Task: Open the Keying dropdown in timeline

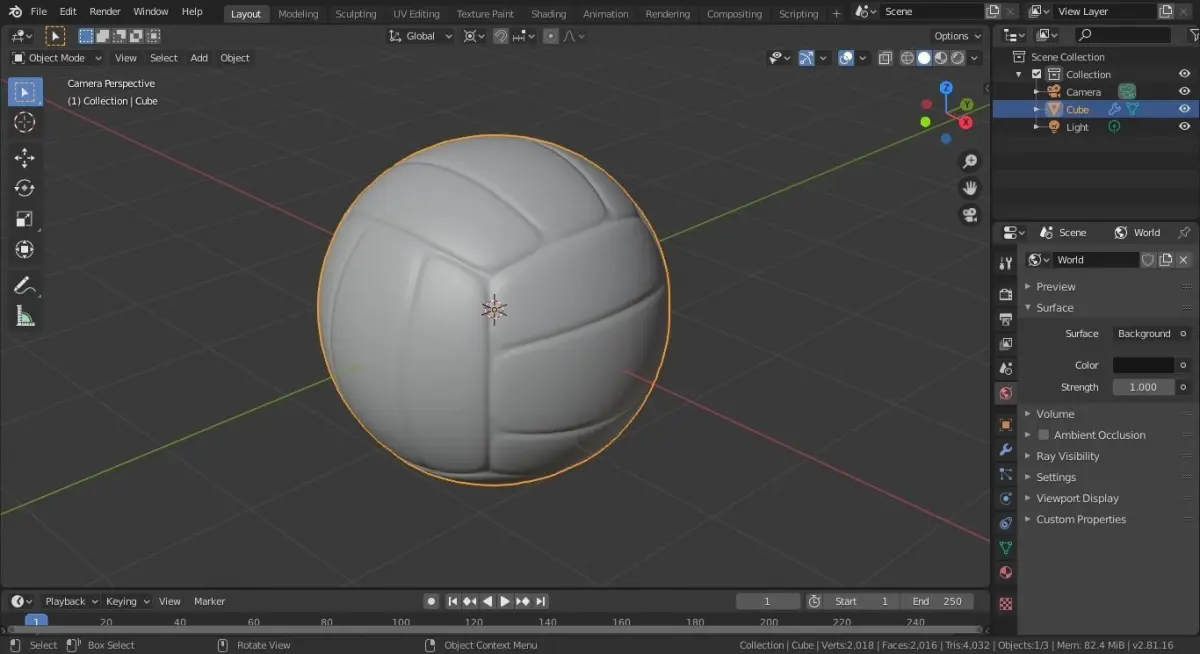Action: click(127, 601)
